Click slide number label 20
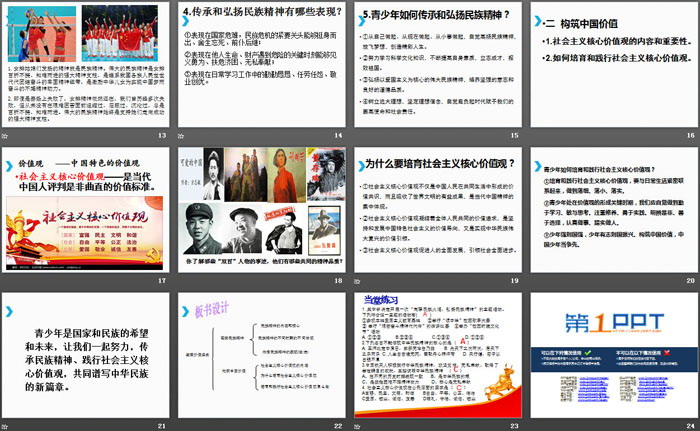The width and height of the screenshot is (700, 431). tap(691, 280)
